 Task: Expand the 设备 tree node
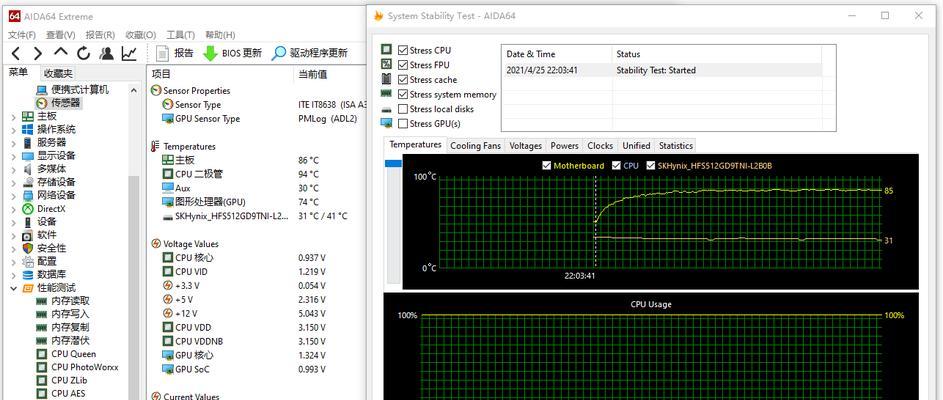coord(13,223)
